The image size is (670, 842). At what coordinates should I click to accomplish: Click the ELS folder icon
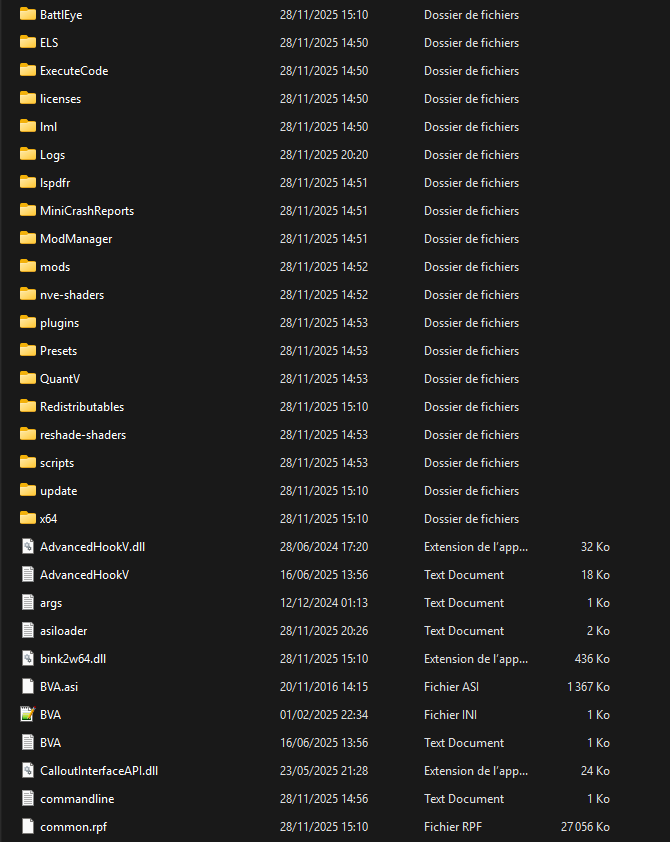click(x=27, y=42)
